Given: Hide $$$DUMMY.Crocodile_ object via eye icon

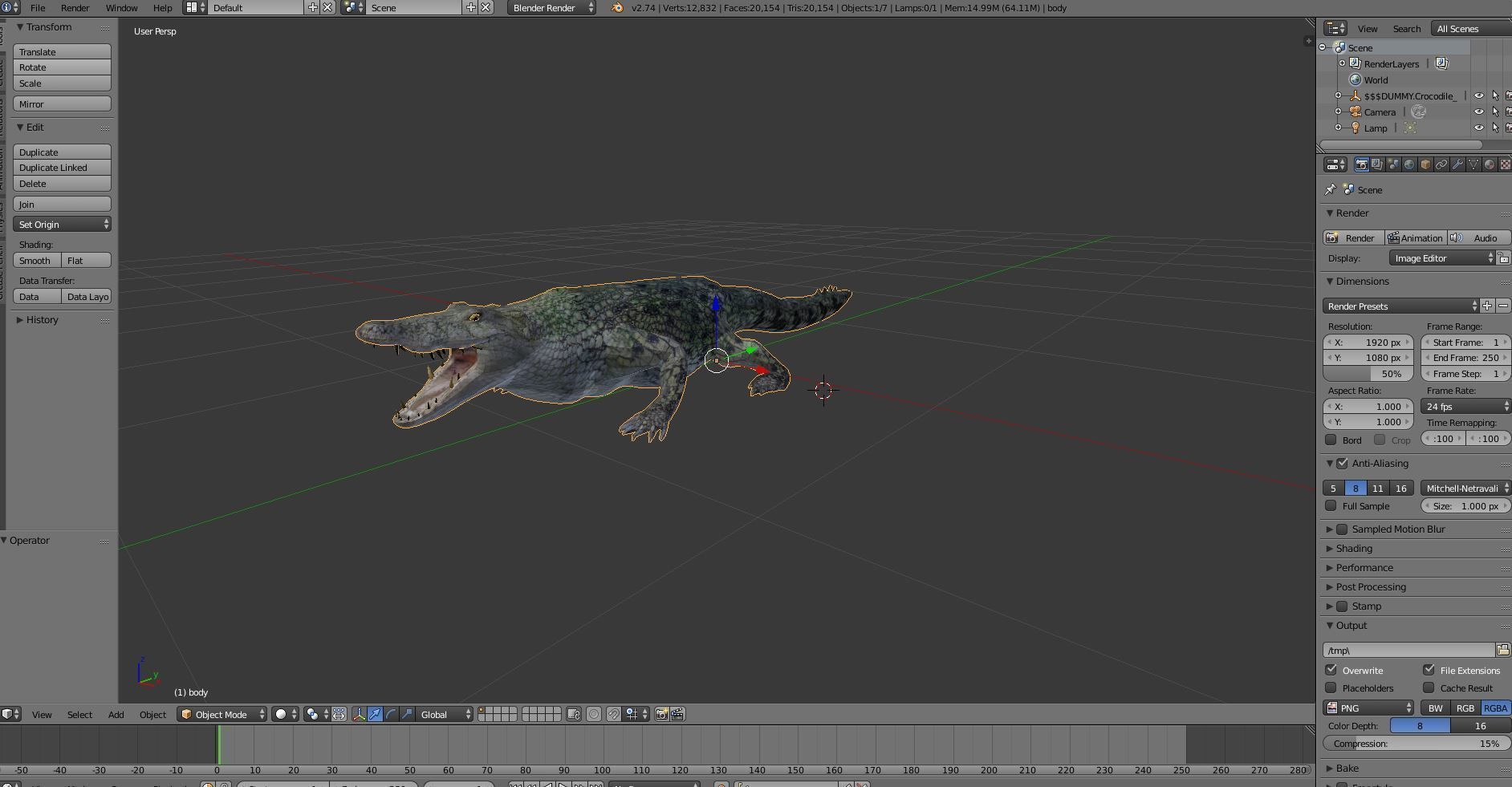Looking at the screenshot, I should tap(1478, 95).
